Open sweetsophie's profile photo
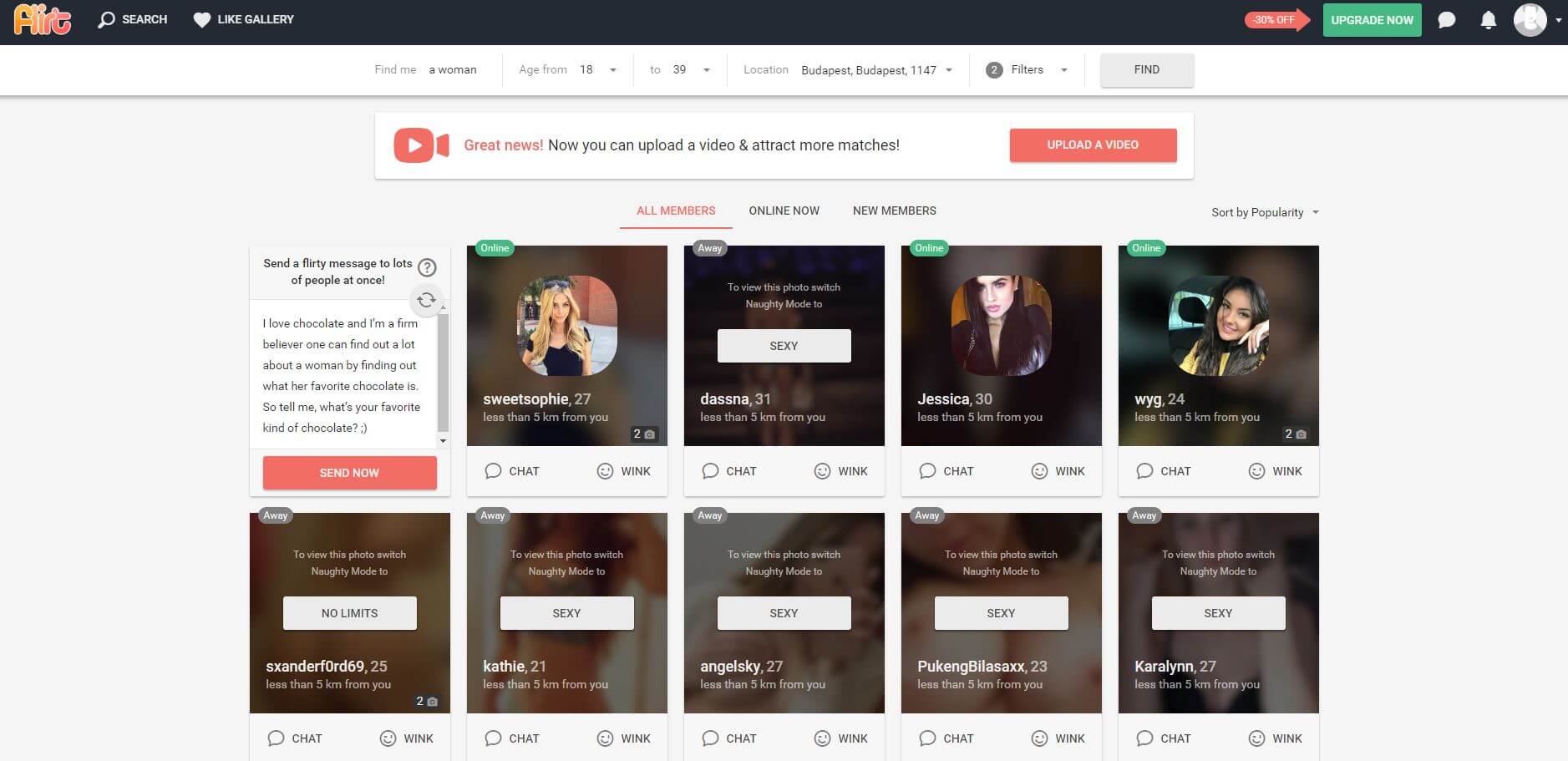Viewport: 1568px width, 761px height. coord(566,326)
